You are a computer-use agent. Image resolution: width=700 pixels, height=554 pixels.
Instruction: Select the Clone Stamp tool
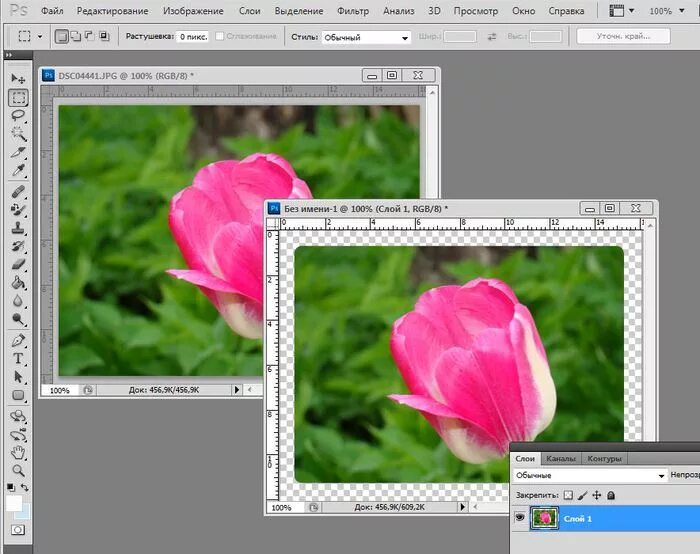point(18,228)
